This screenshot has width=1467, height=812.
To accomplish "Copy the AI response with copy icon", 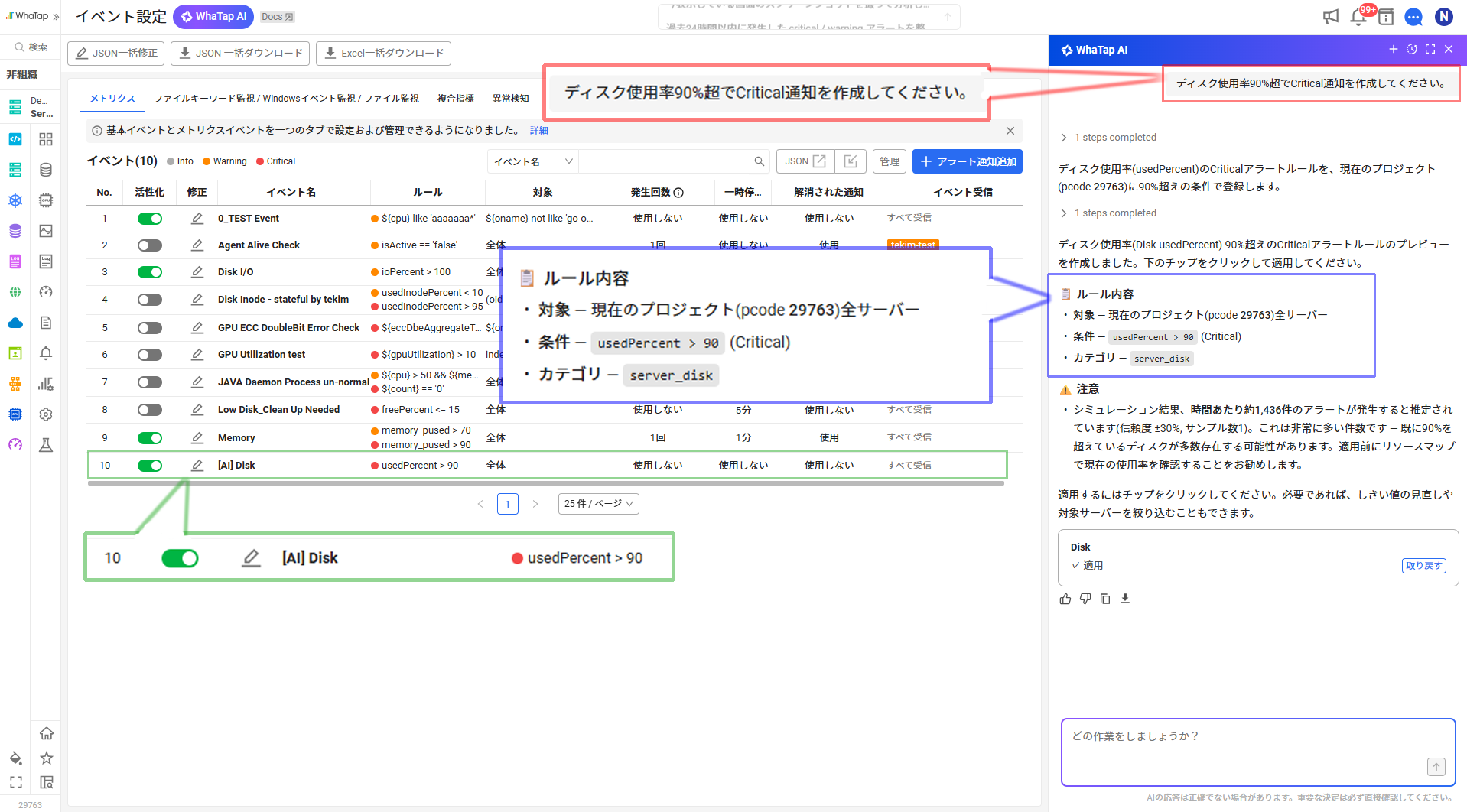I will pyautogui.click(x=1105, y=599).
